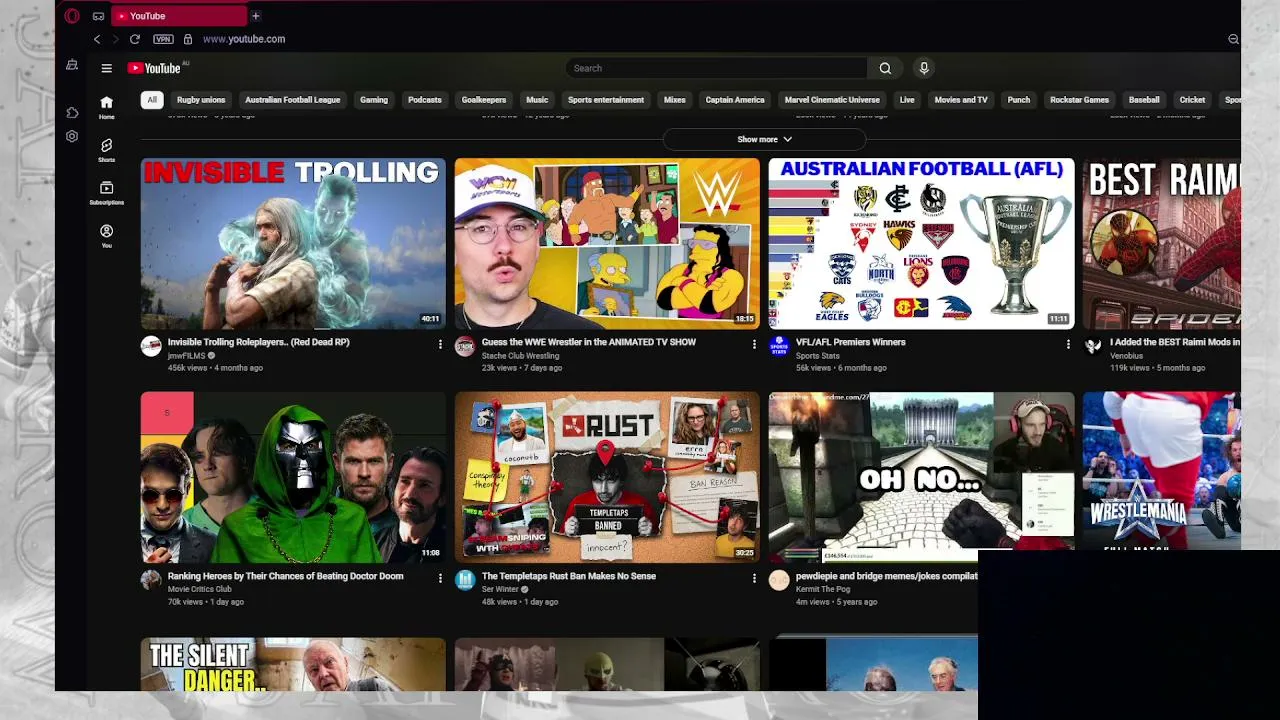This screenshot has width=1280, height=720.
Task: Open the Rust Templetaps Banned thumbnail
Action: [607, 477]
